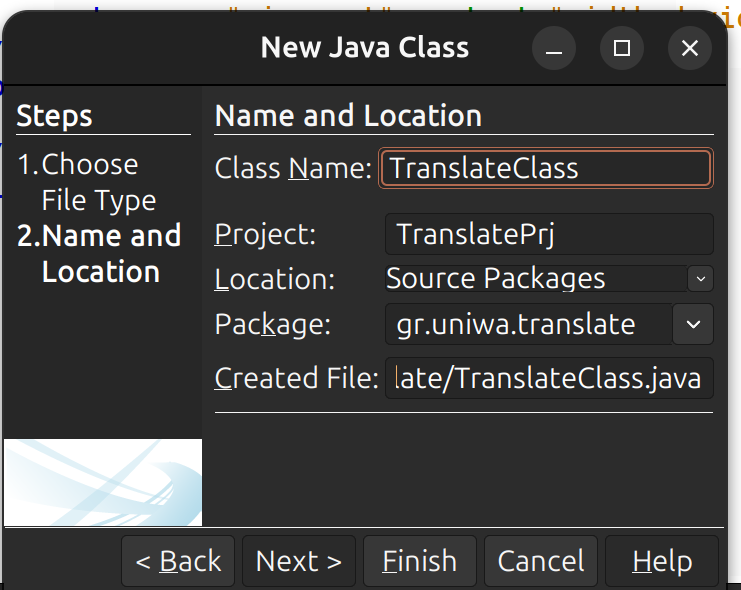The image size is (741, 590).
Task: Click the step 1 Choose File Type text
Action: pos(87,182)
